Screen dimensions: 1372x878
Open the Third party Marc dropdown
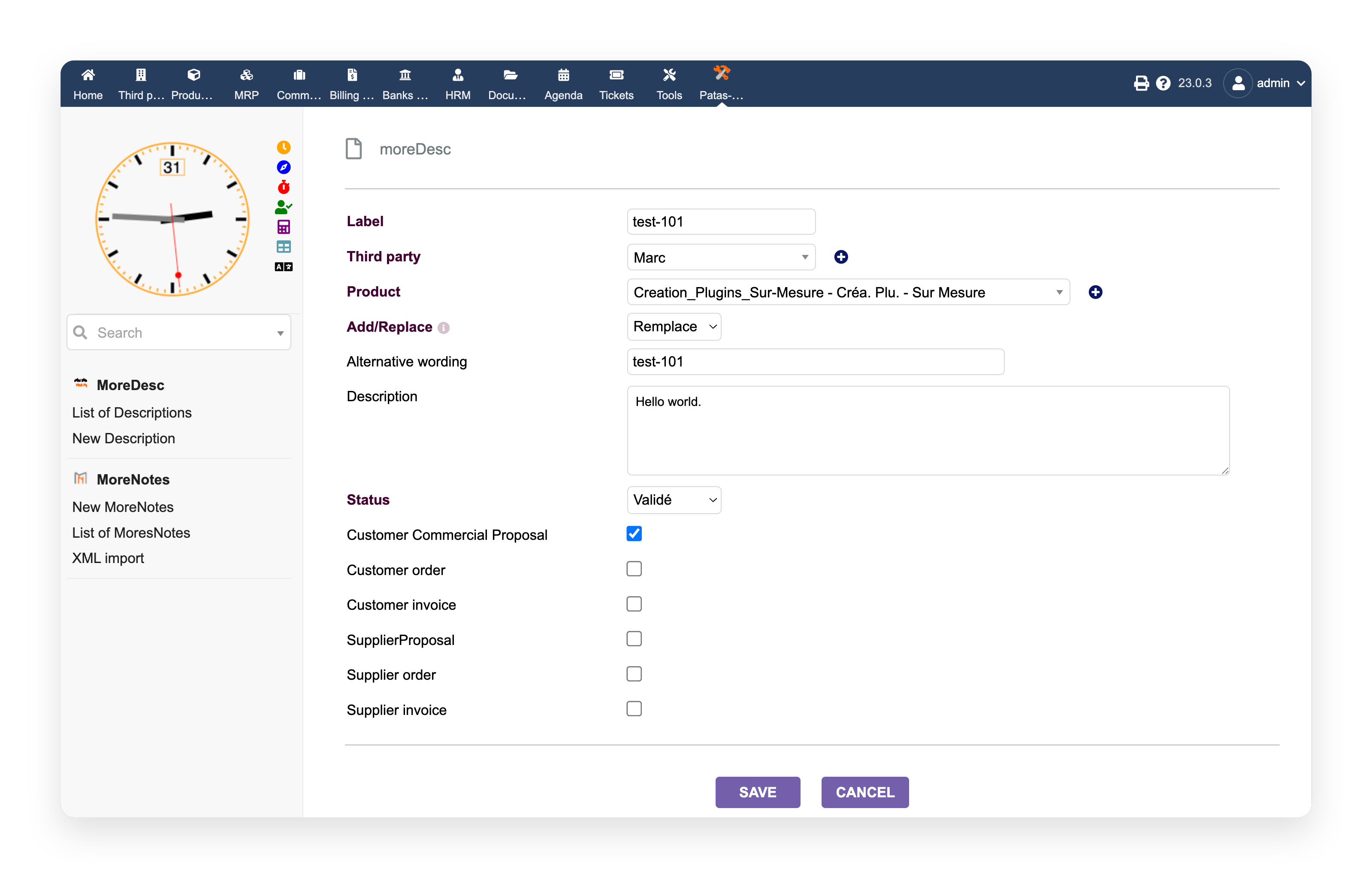721,257
